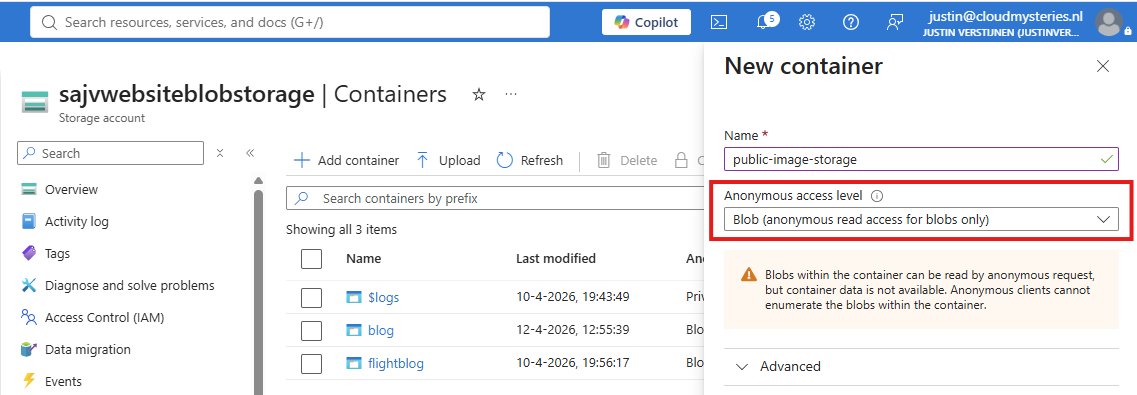Open the Cloud Shell terminal icon
This screenshot has height=395, width=1137.
click(x=718, y=22)
